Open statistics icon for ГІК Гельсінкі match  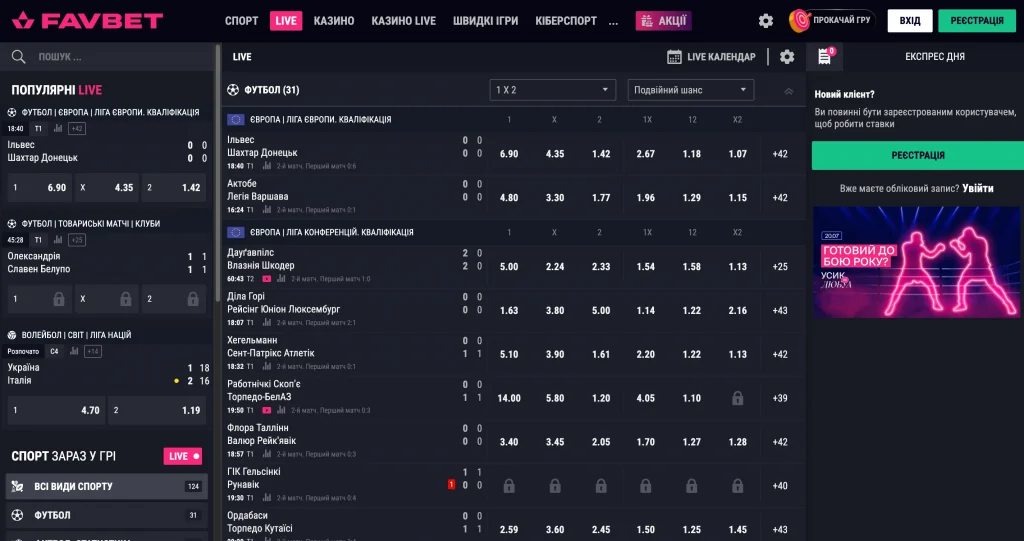[266, 498]
